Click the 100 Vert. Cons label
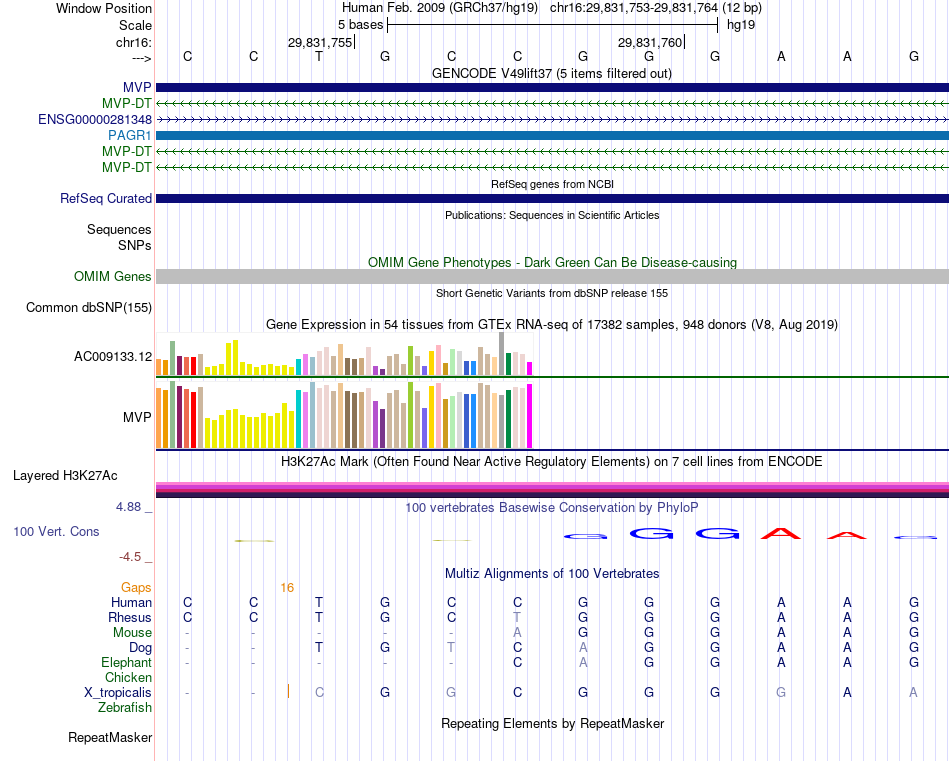This screenshot has width=950, height=761. tap(56, 531)
